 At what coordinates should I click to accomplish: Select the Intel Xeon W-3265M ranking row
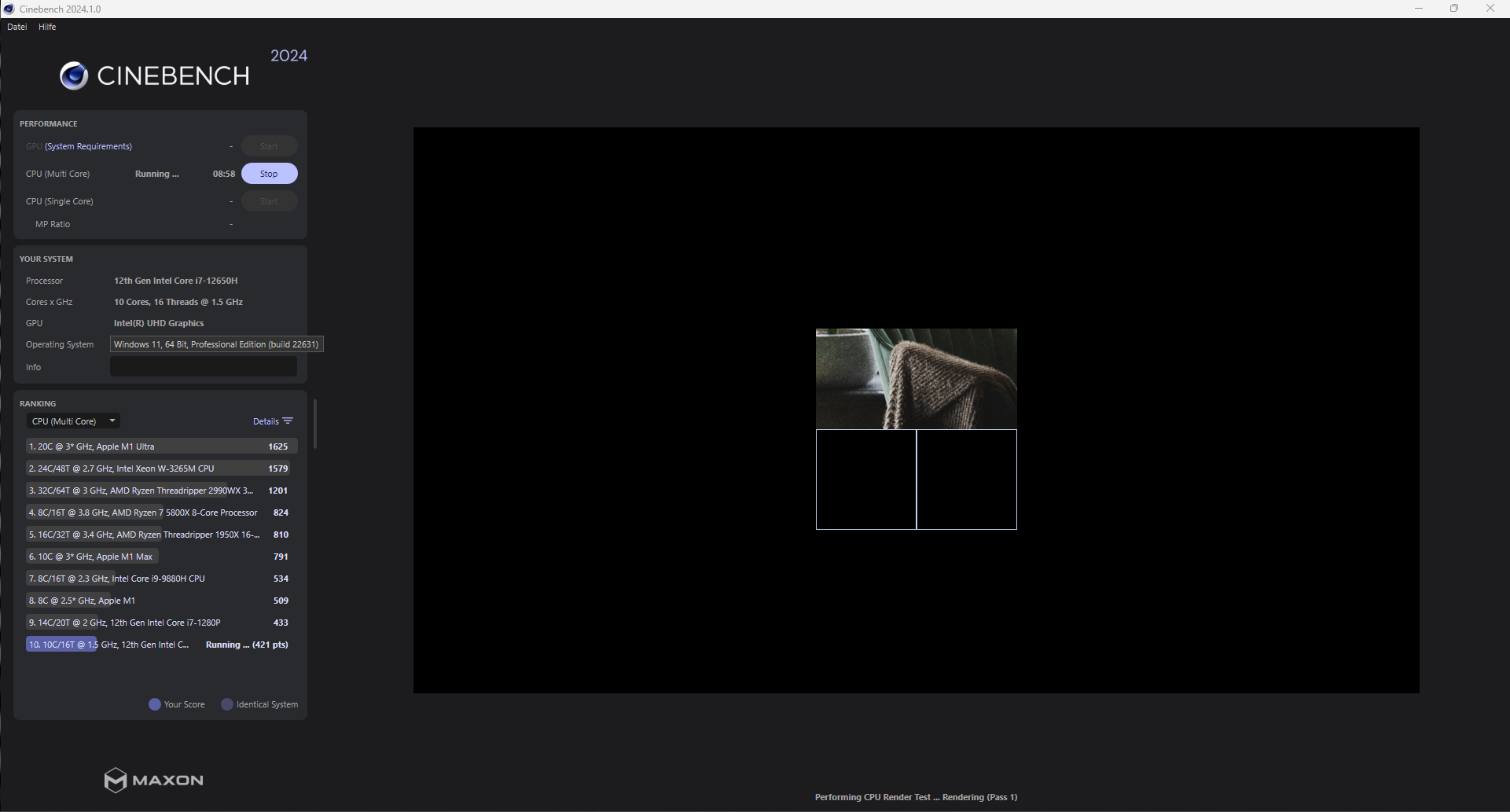[161, 468]
